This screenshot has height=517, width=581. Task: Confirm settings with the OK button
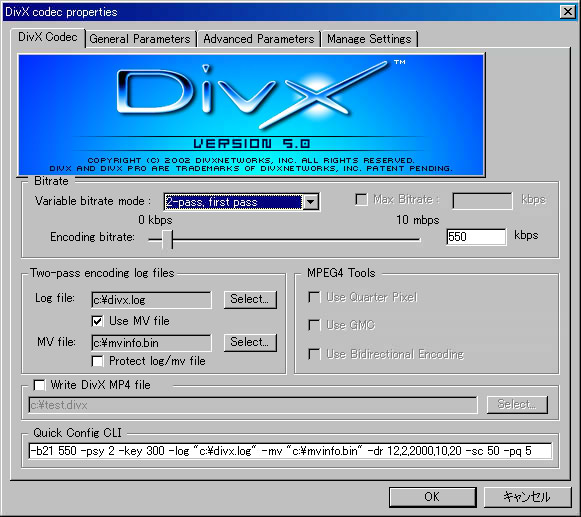pyautogui.click(x=432, y=497)
